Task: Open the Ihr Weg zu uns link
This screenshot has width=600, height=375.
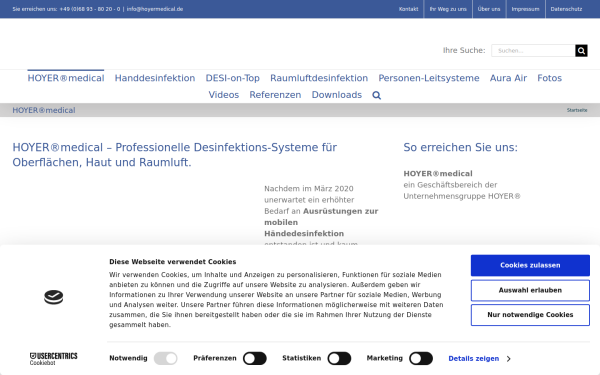Action: 448,9
